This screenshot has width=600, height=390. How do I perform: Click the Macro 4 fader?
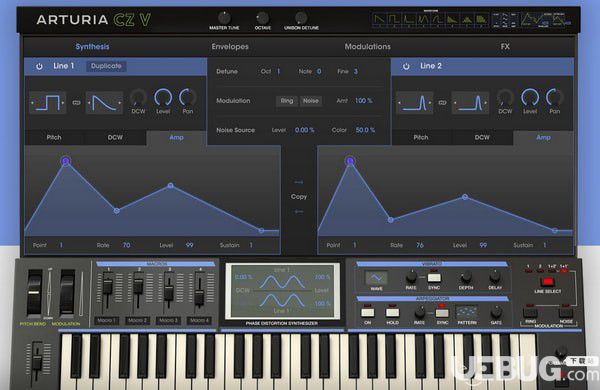tap(199, 298)
